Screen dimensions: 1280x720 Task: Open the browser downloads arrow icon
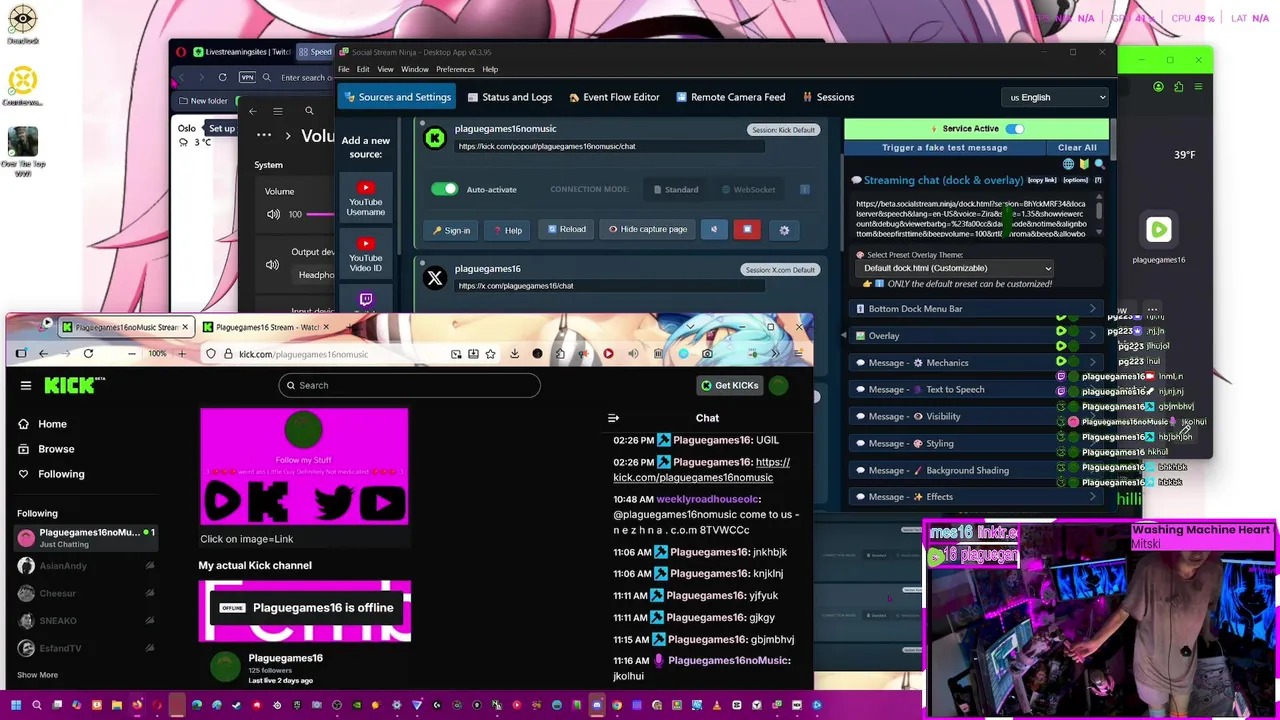click(514, 353)
